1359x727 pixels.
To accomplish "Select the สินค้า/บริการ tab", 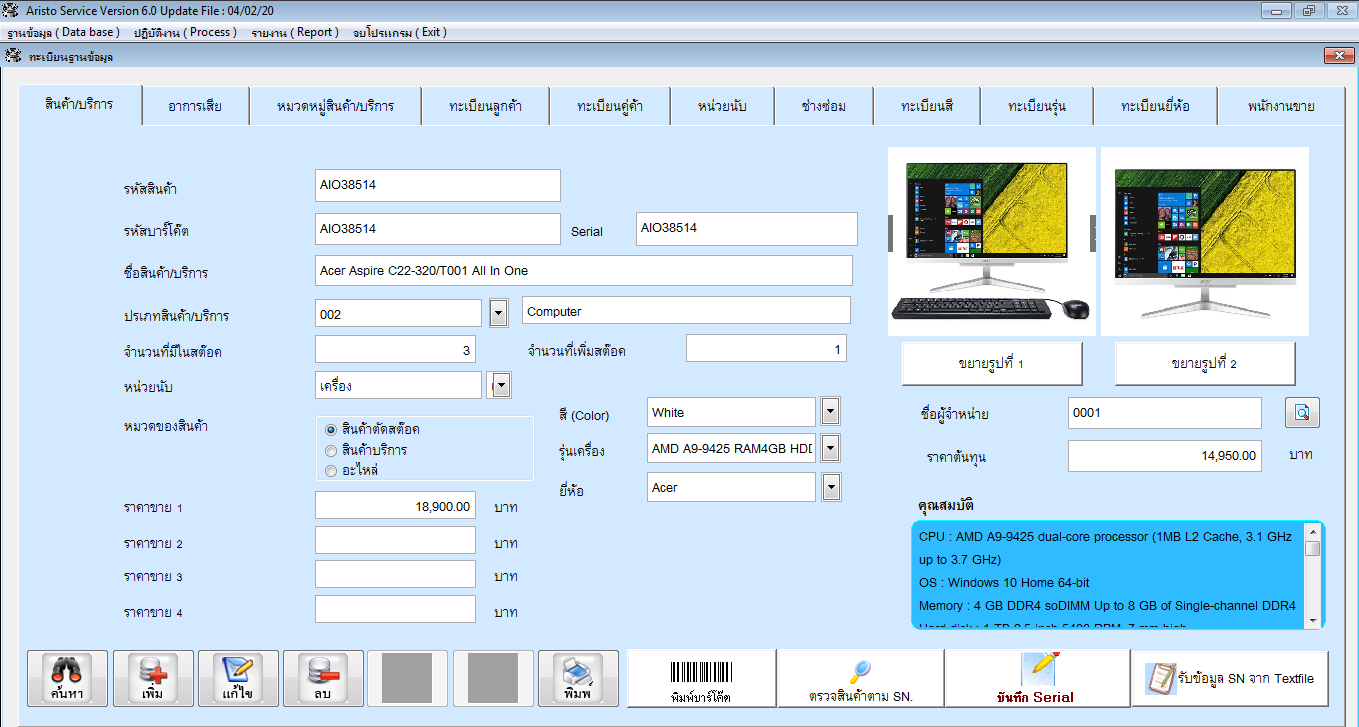I will (x=79, y=104).
